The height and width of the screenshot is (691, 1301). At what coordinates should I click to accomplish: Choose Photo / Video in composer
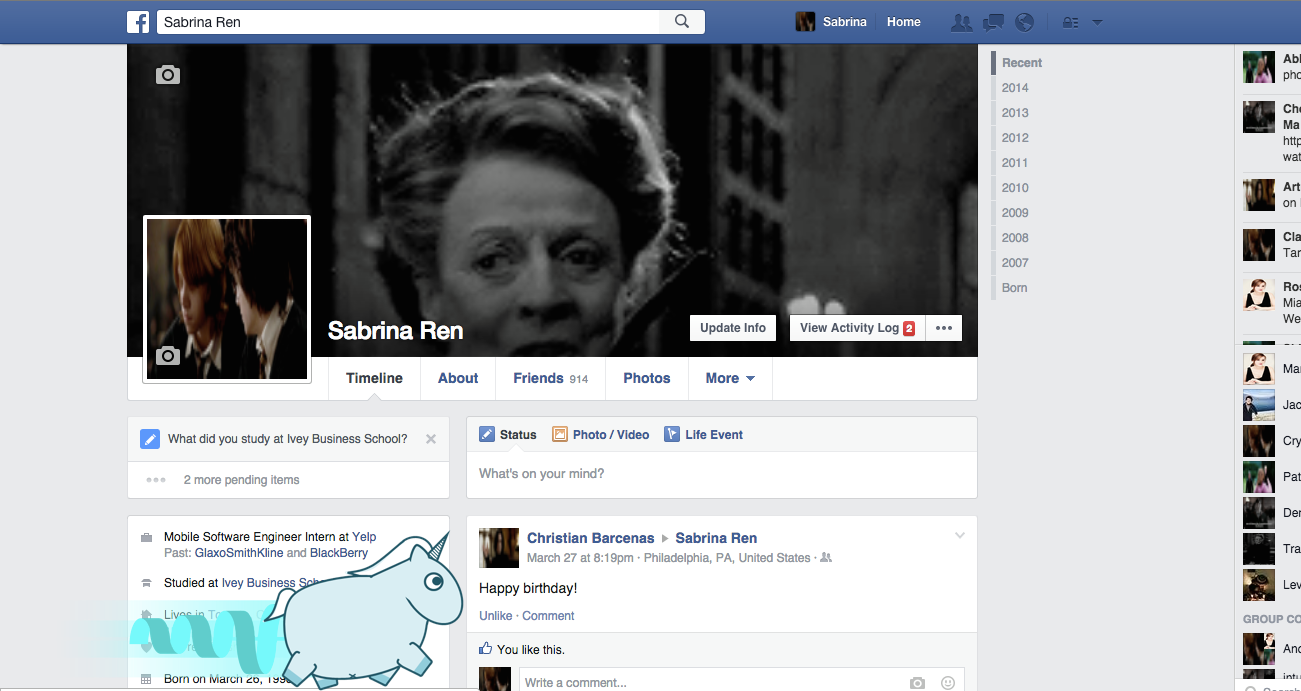pyautogui.click(x=601, y=435)
